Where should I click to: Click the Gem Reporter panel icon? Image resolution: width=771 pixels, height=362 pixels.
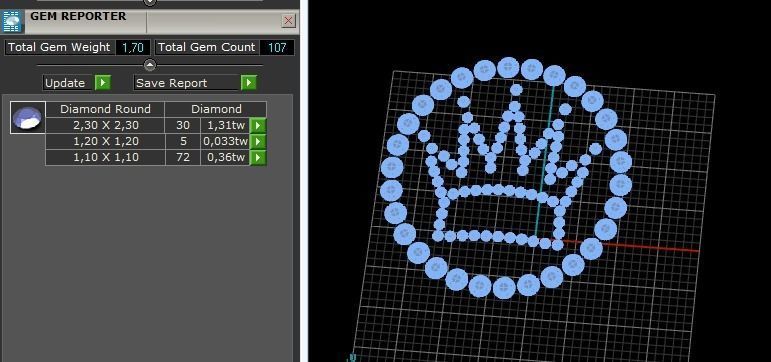[x=11, y=22]
